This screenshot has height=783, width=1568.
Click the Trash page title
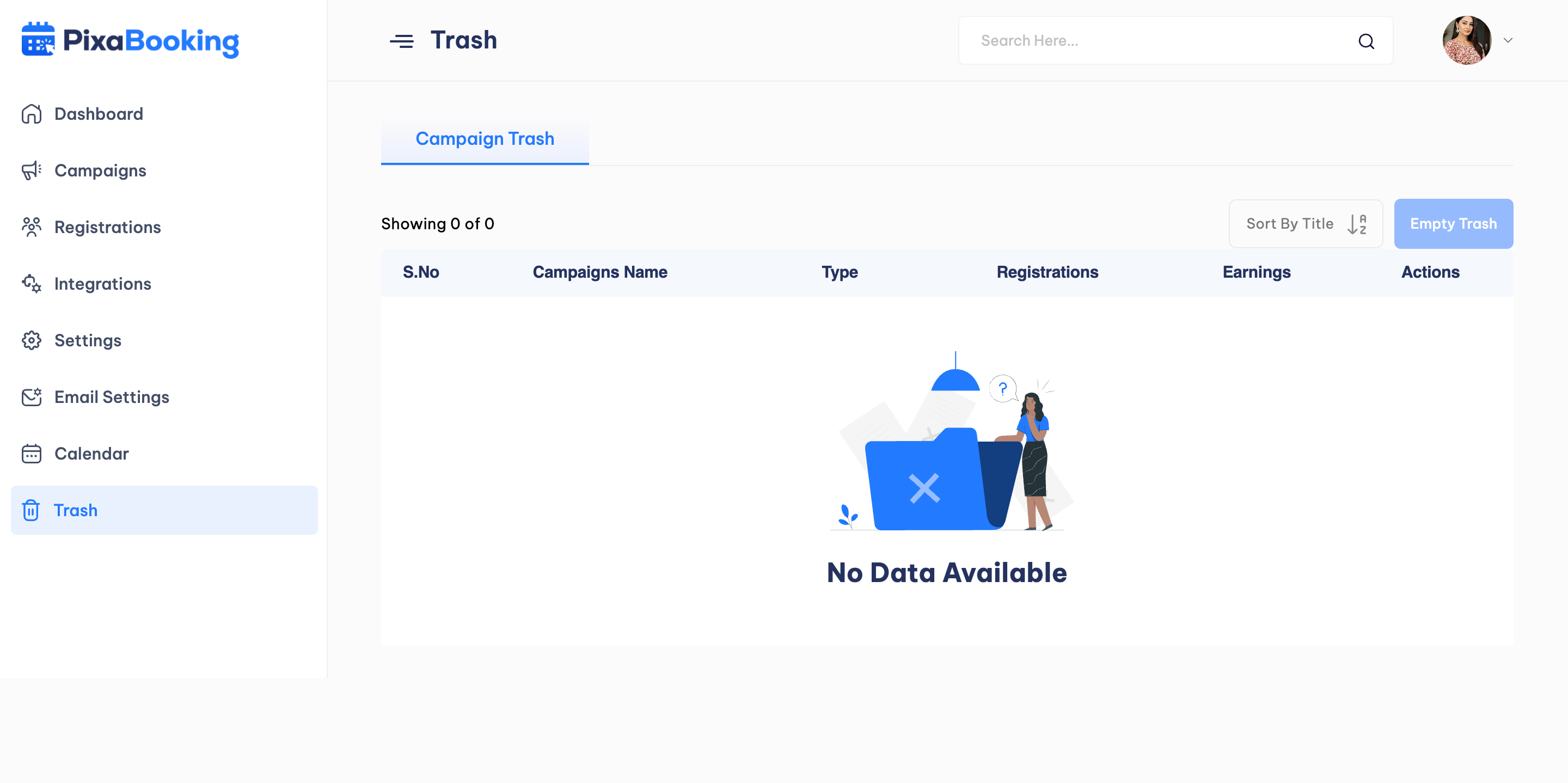coord(463,40)
